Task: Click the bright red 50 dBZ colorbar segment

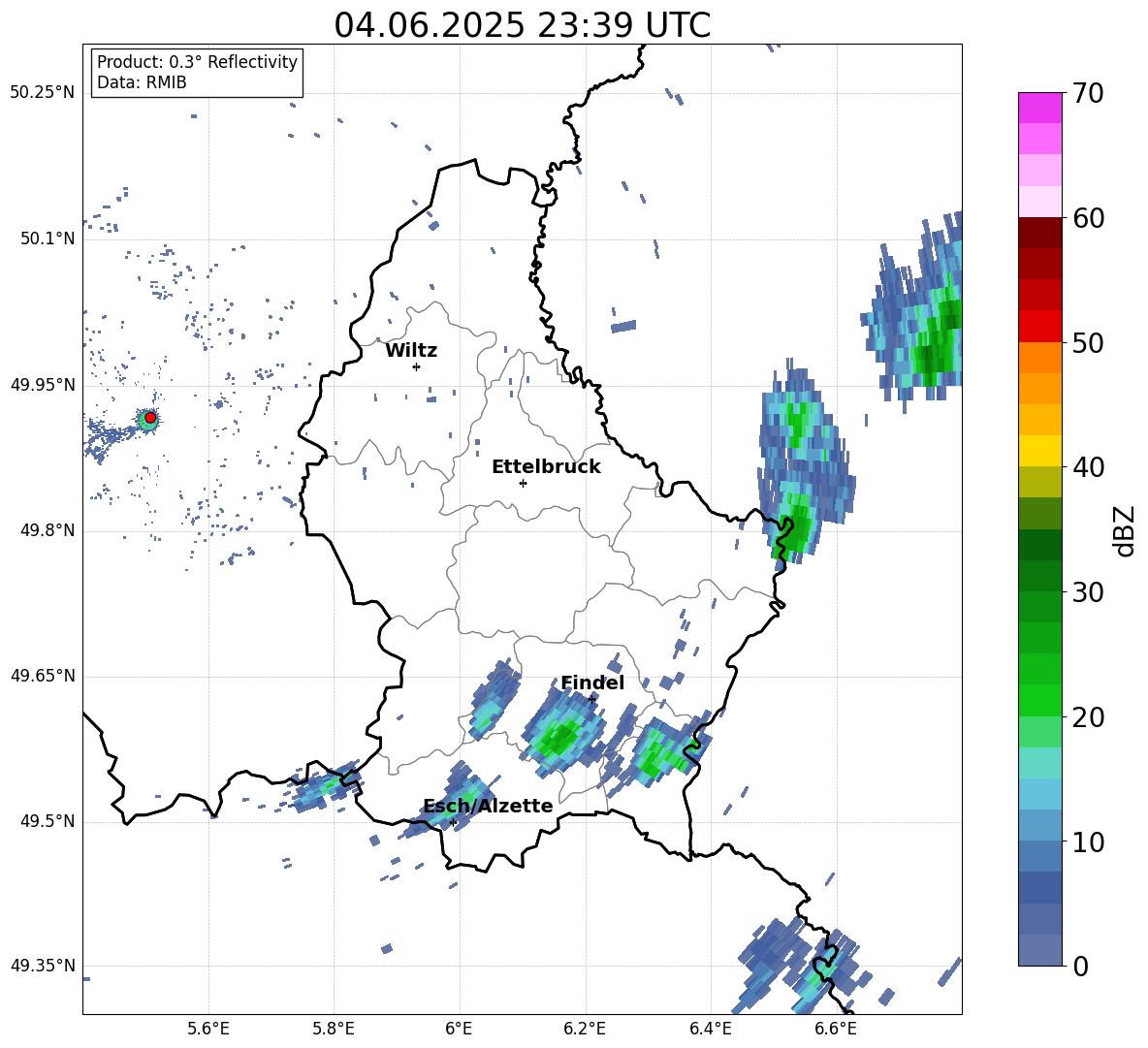Action: [1039, 327]
